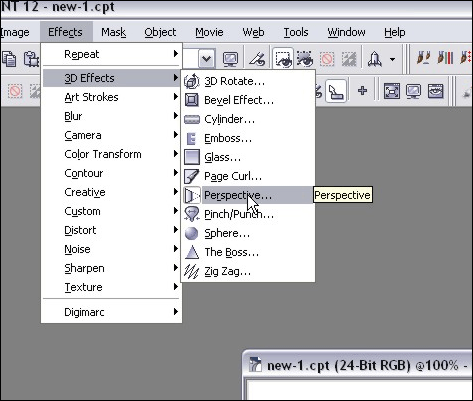
Task: Toggle the mask marquee visibility button
Action: (x=283, y=59)
